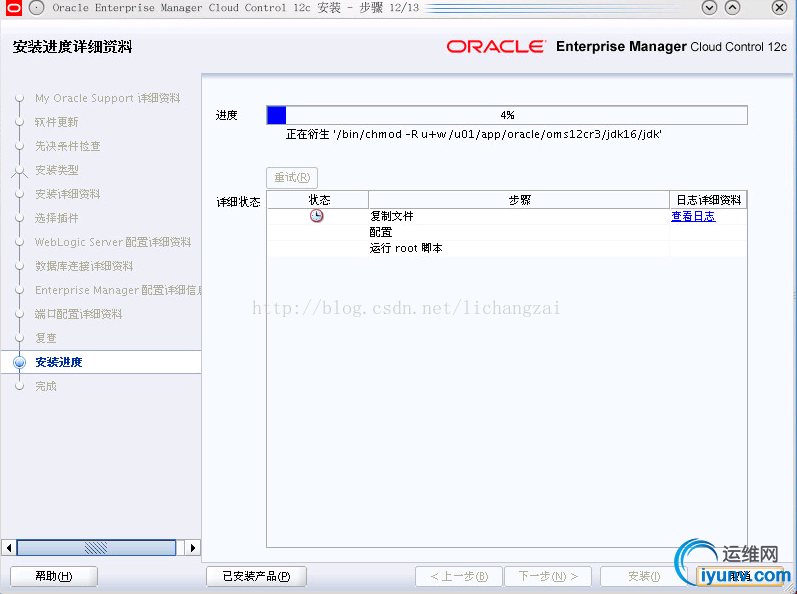Maximize window with the up-arrow title button
The width and height of the screenshot is (797, 594).
tap(732, 8)
